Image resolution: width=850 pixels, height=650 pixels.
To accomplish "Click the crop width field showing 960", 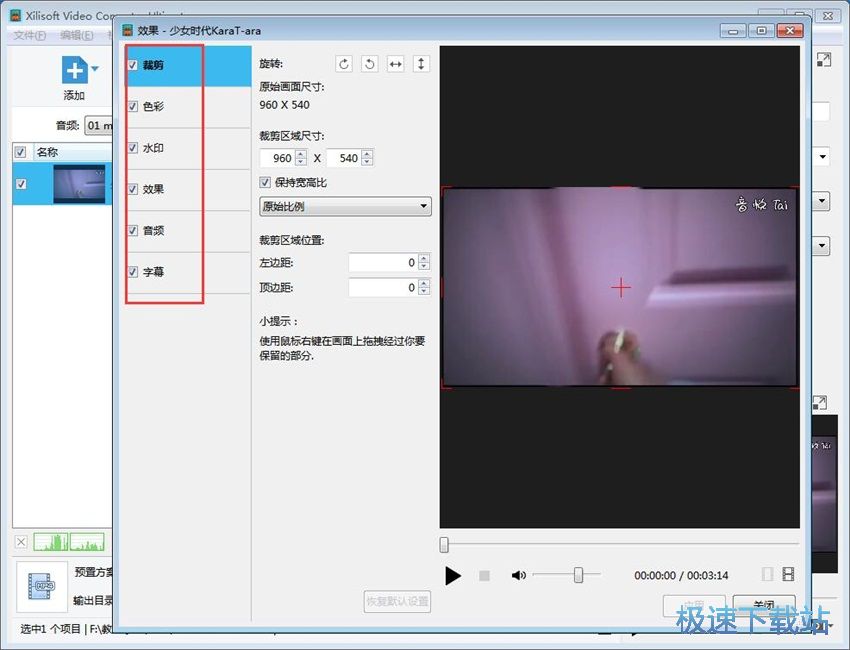I will (x=278, y=158).
